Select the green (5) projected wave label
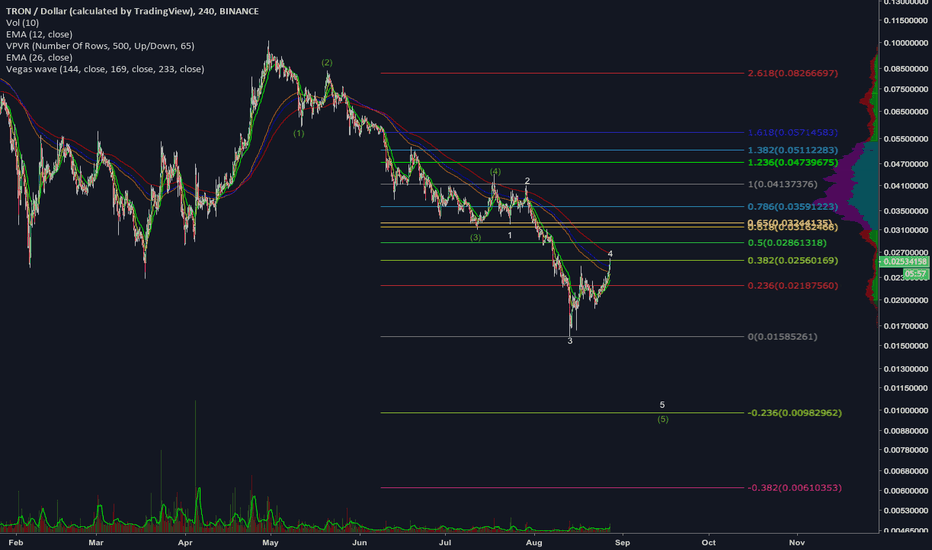Viewport: 932px width, 550px height. pyautogui.click(x=663, y=419)
